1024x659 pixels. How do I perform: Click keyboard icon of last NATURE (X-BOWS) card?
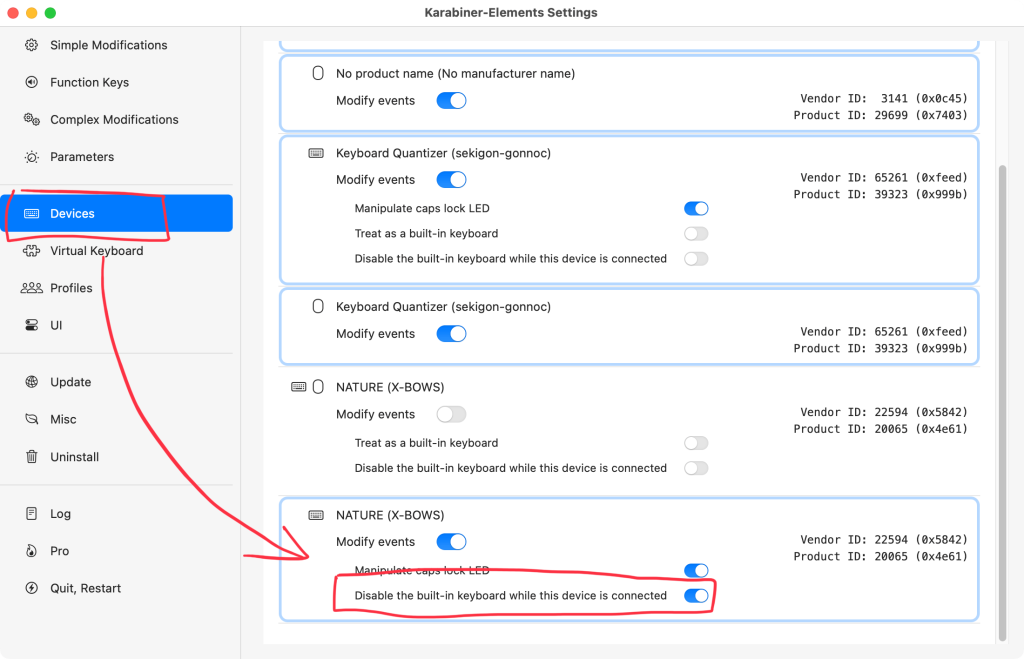point(316,515)
